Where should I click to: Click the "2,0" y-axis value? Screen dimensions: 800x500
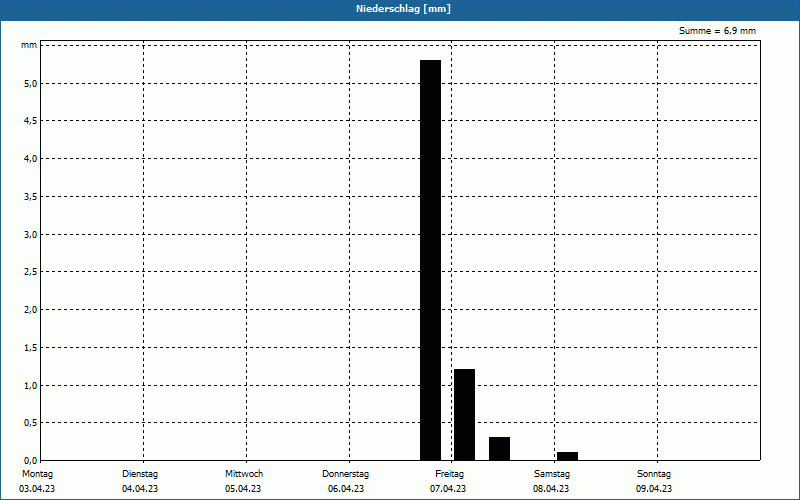tap(31, 310)
